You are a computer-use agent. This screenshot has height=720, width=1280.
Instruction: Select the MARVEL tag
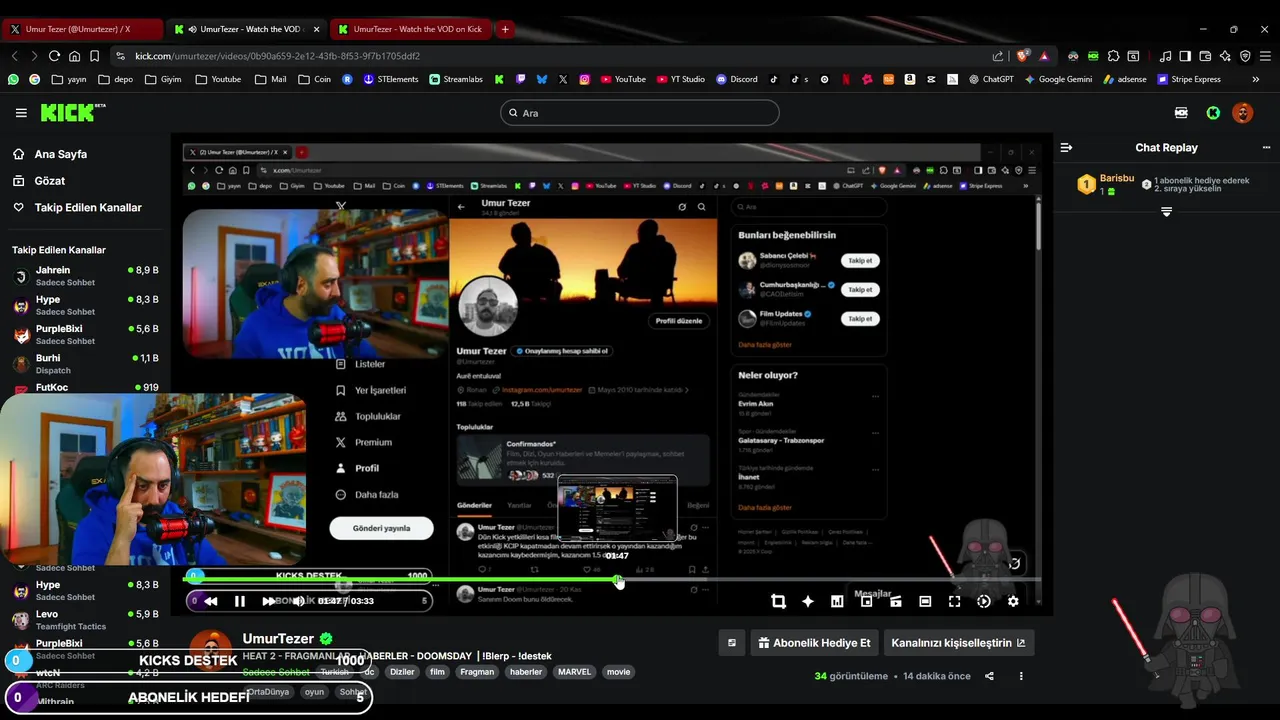tap(575, 672)
